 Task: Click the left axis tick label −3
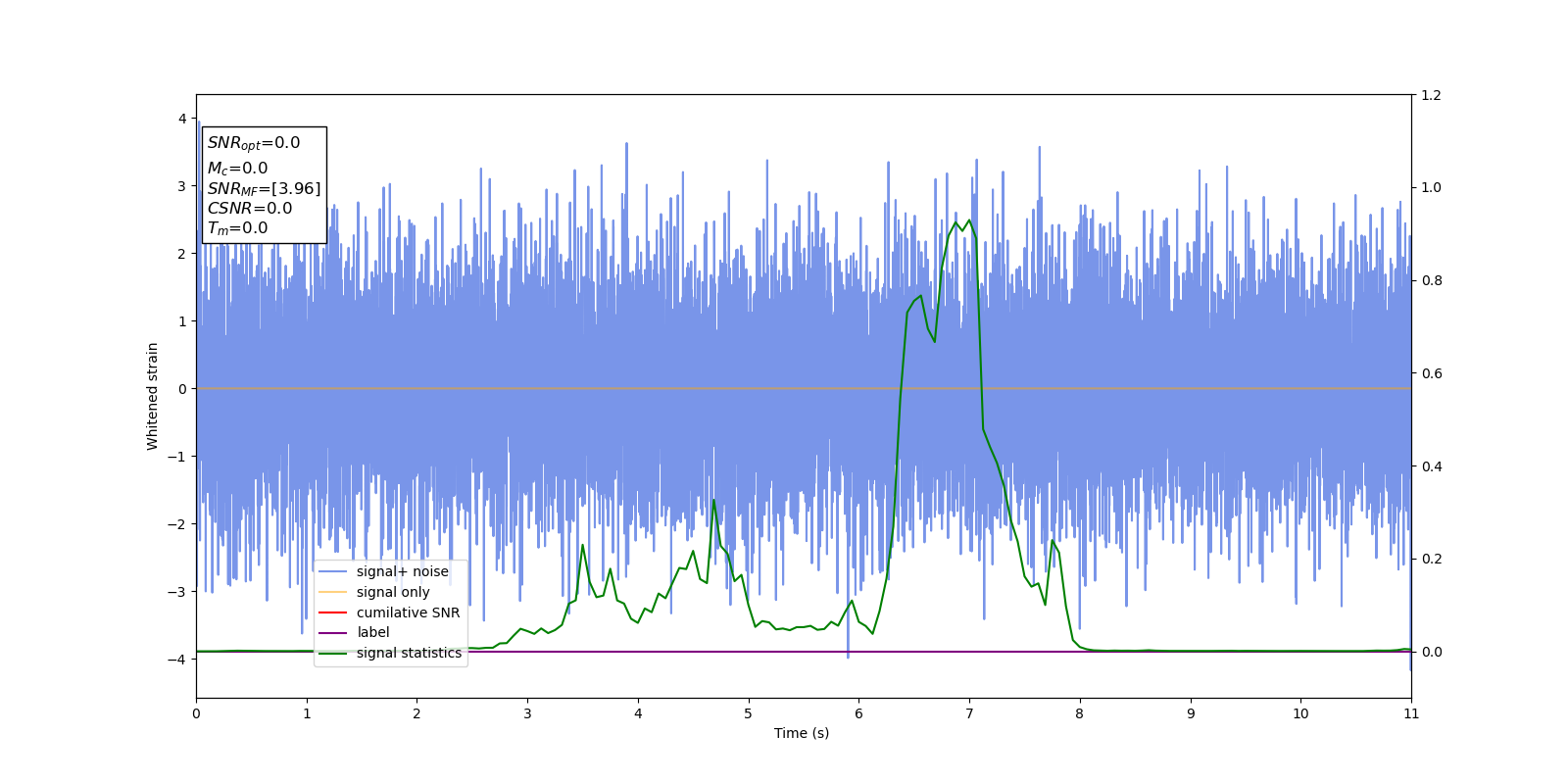pos(177,592)
